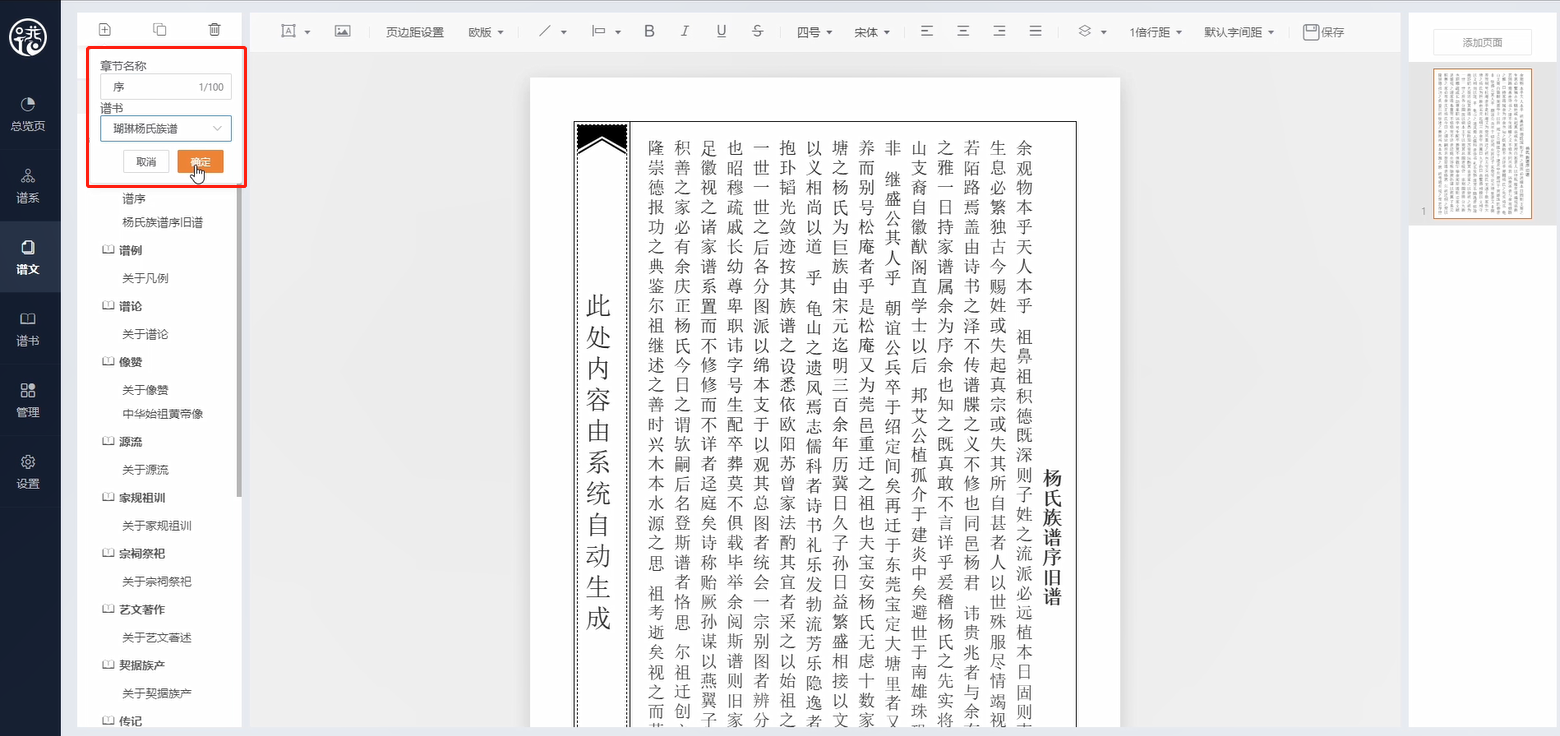Click the object alignment tool icon
1560x736 pixels.
coord(599,32)
